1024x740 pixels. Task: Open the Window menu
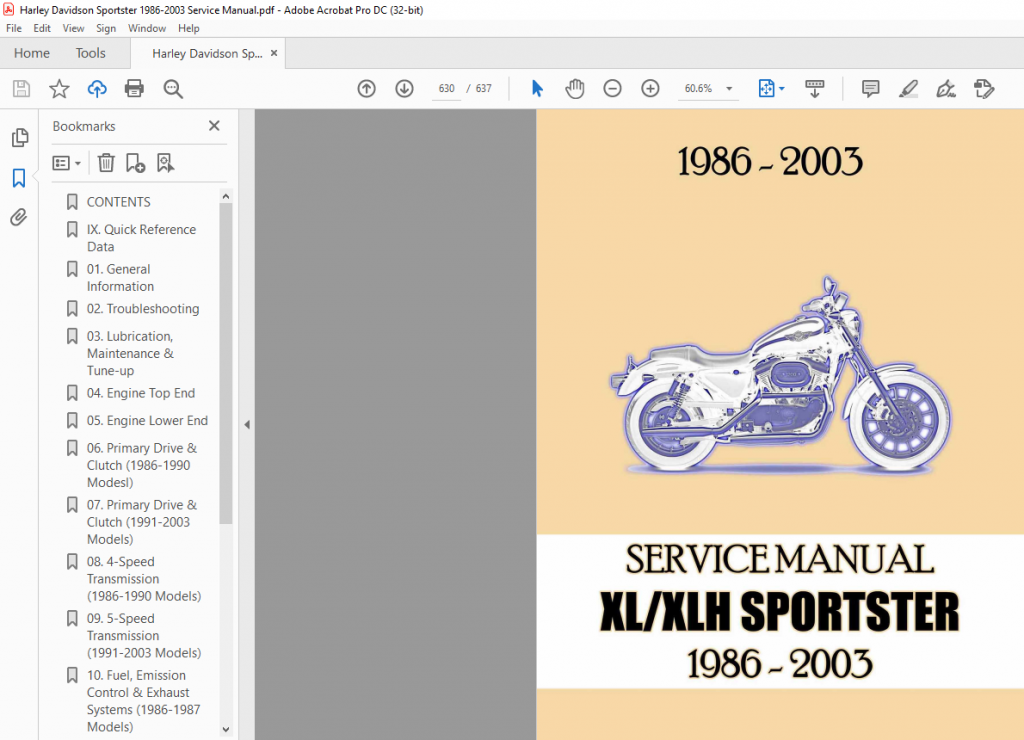click(x=147, y=28)
